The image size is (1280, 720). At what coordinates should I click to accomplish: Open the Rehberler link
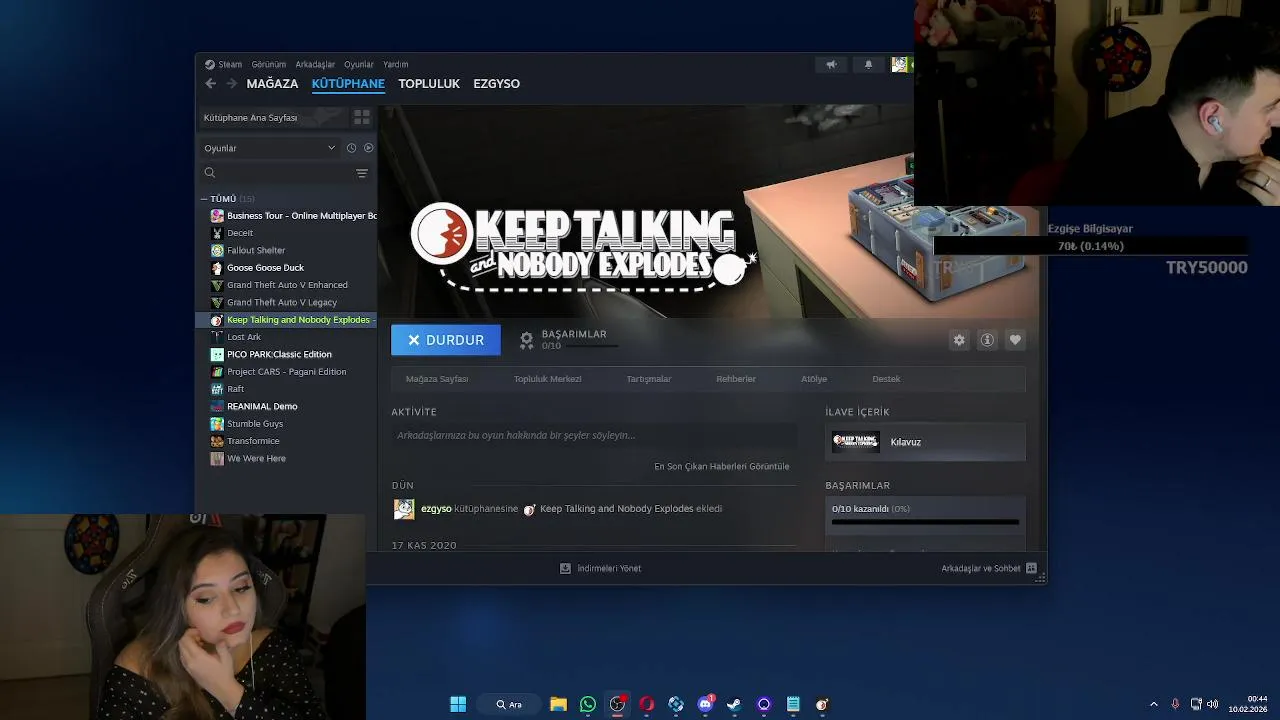click(736, 379)
